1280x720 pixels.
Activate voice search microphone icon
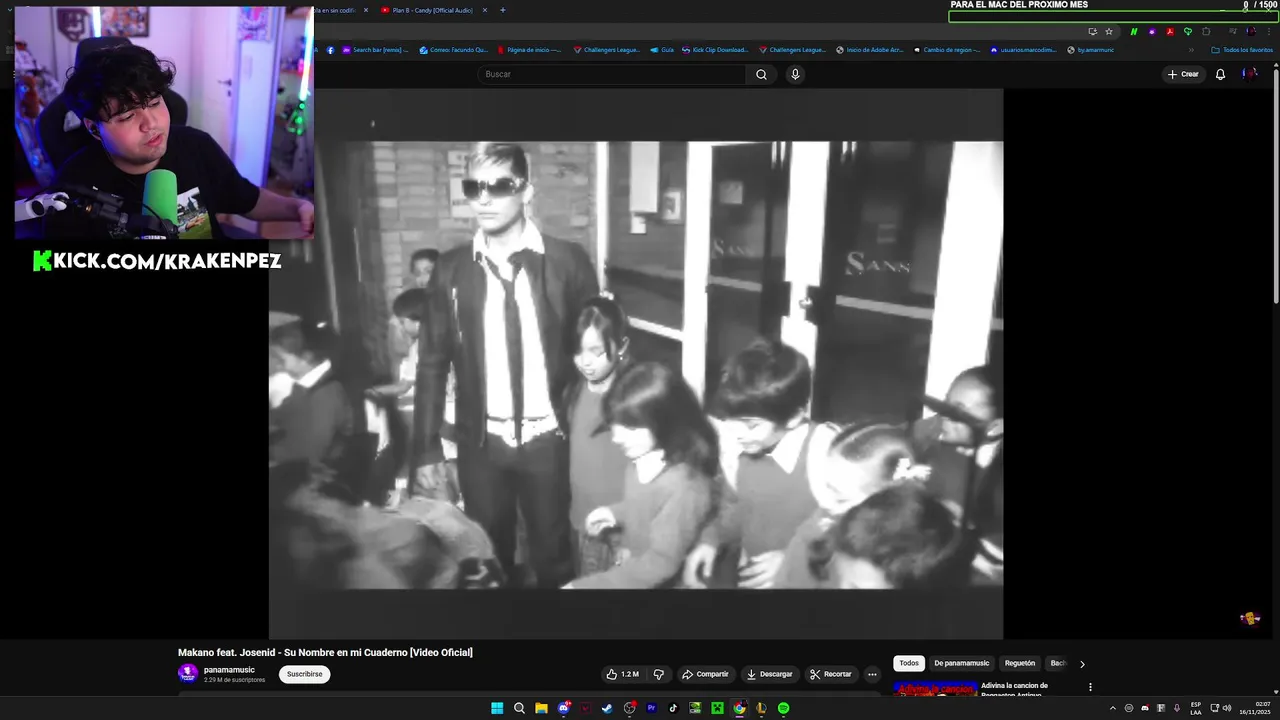click(795, 74)
